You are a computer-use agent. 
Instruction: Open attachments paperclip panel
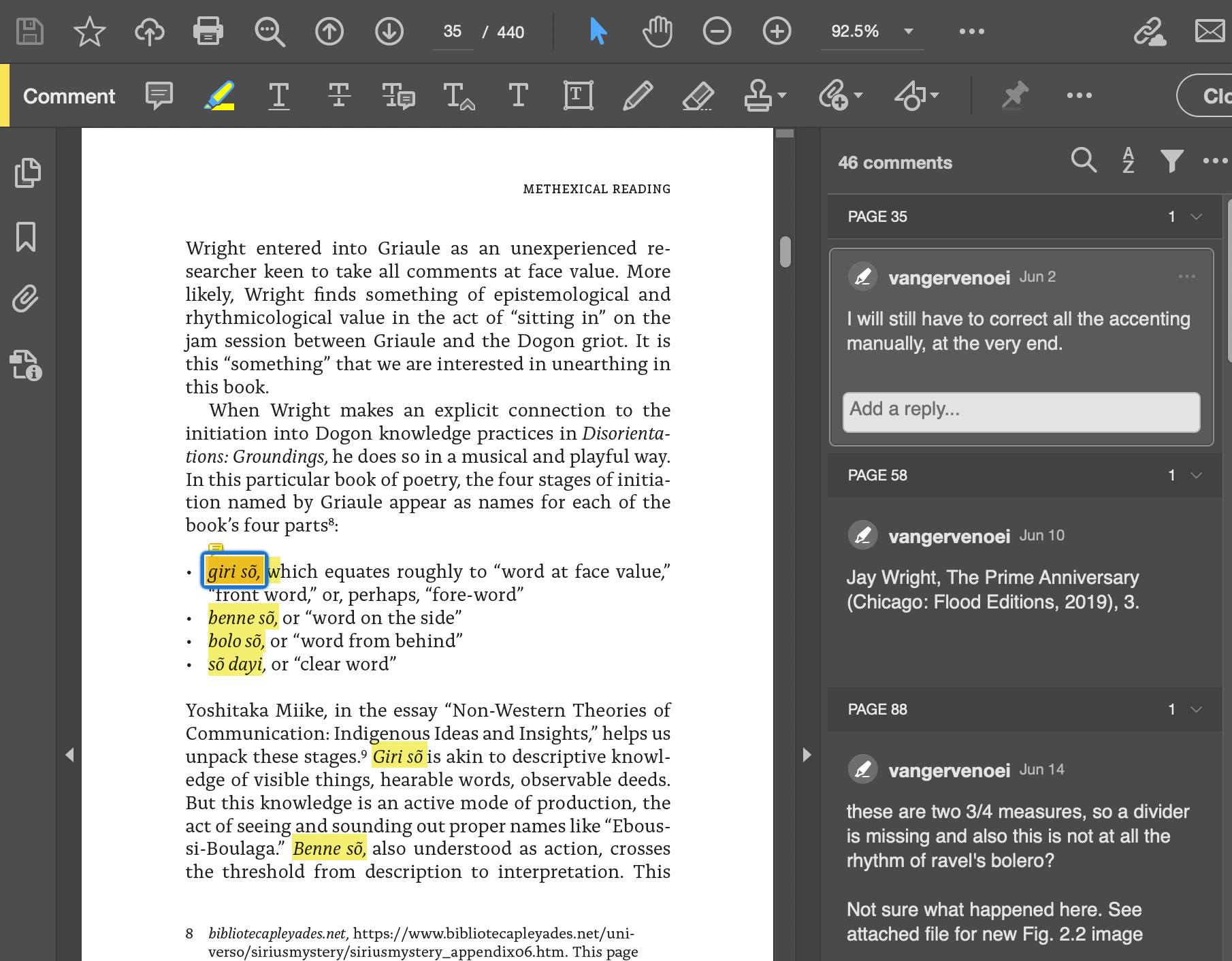tap(26, 299)
